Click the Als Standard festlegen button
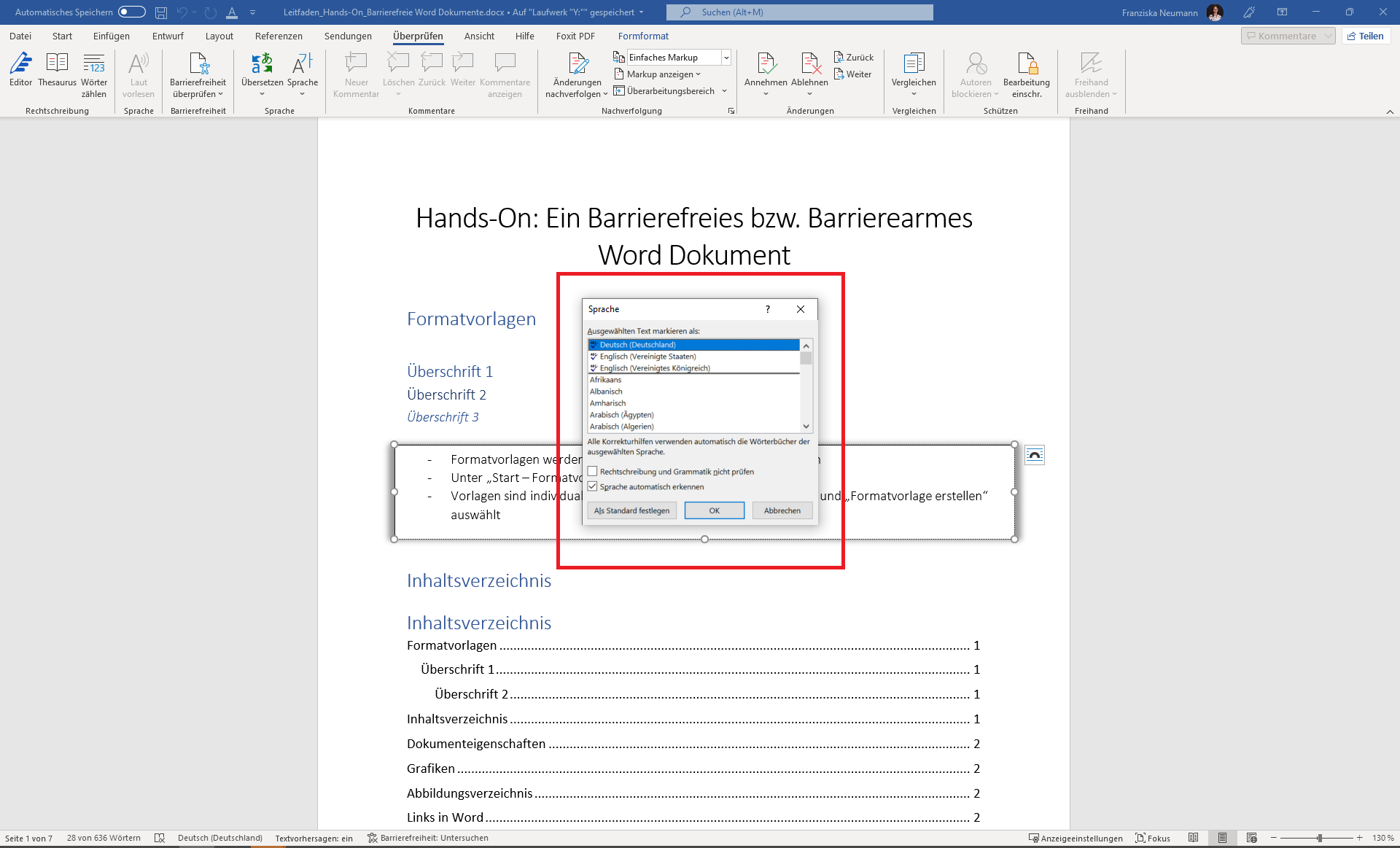Viewport: 1400px width, 848px height. click(x=631, y=510)
